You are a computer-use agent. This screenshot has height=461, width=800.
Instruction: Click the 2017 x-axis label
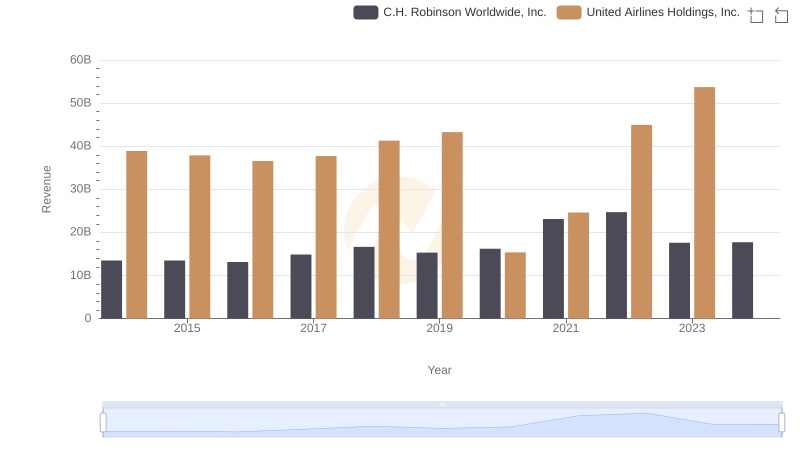pyautogui.click(x=313, y=328)
